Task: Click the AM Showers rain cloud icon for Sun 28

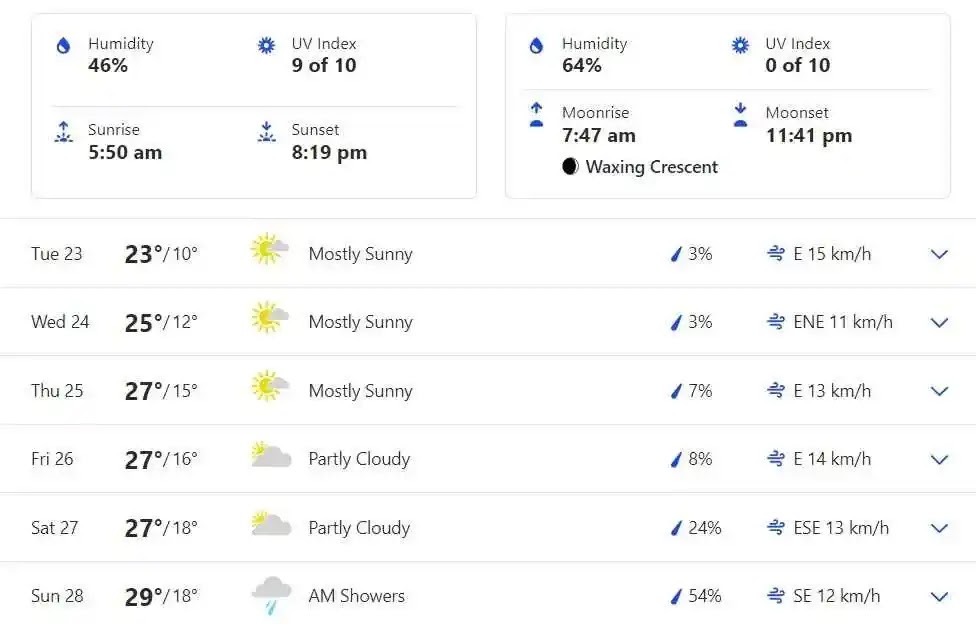Action: pos(271,595)
